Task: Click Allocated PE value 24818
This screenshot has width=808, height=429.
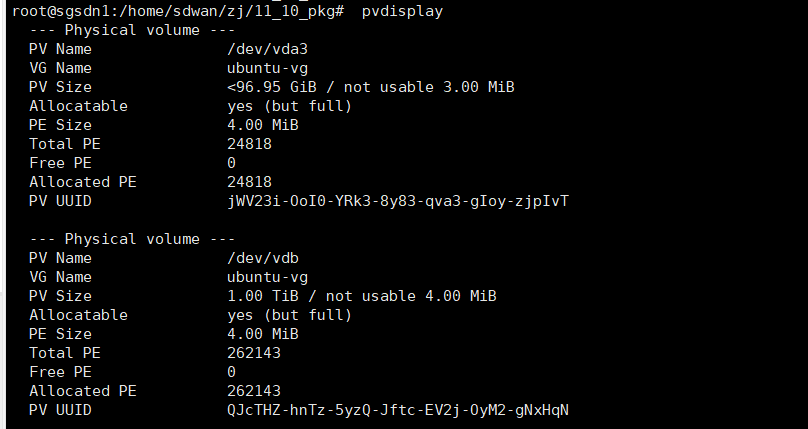Action: 250,182
